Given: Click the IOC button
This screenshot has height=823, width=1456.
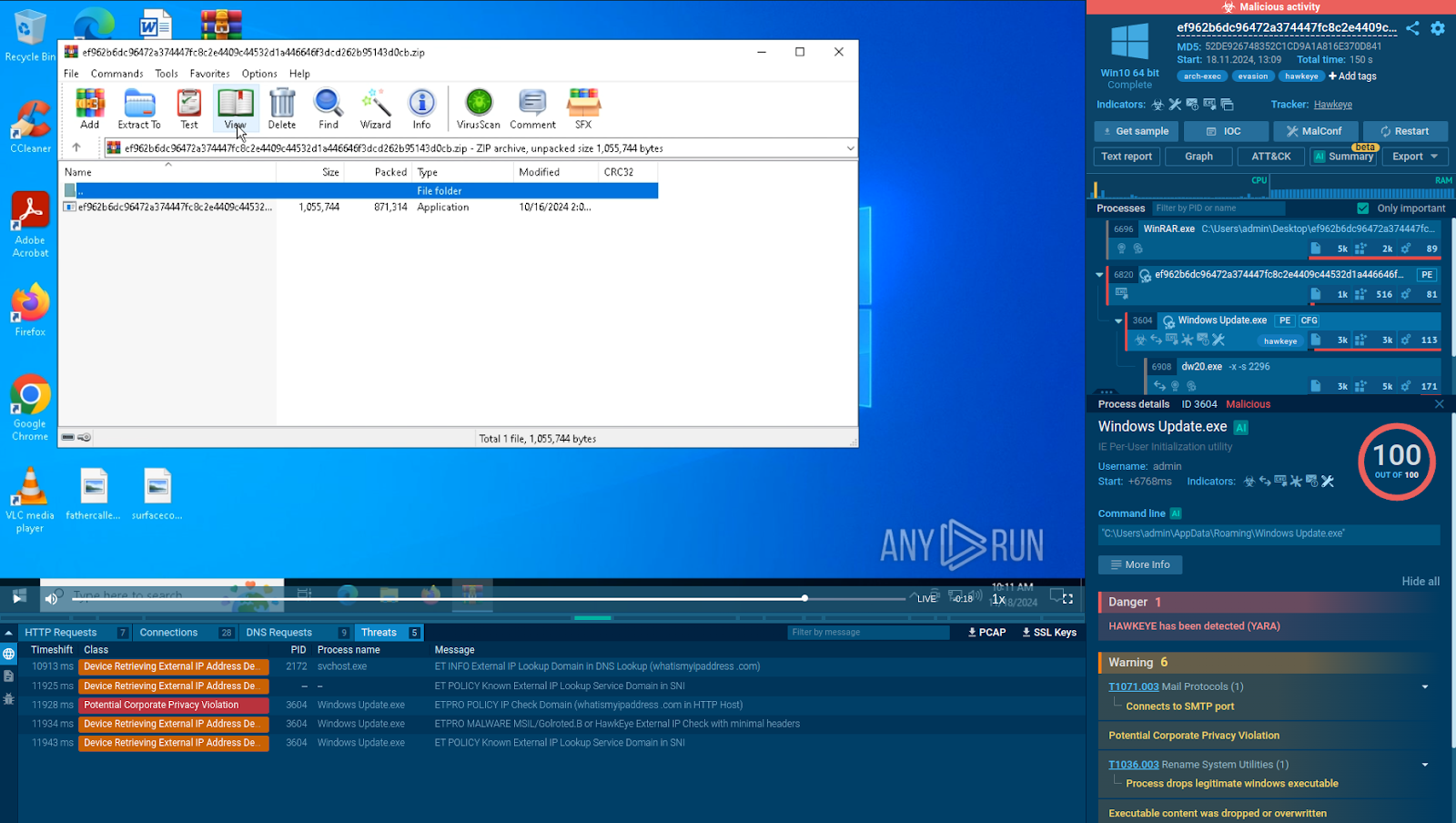Looking at the screenshot, I should click(1225, 131).
